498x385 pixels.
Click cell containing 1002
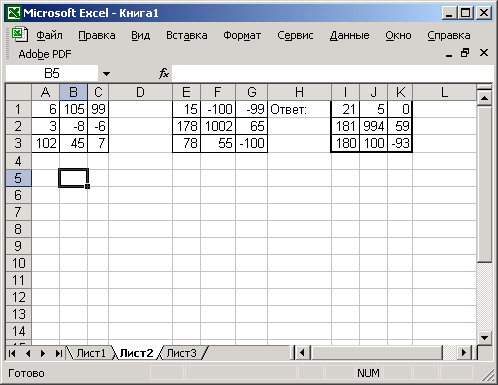point(218,126)
